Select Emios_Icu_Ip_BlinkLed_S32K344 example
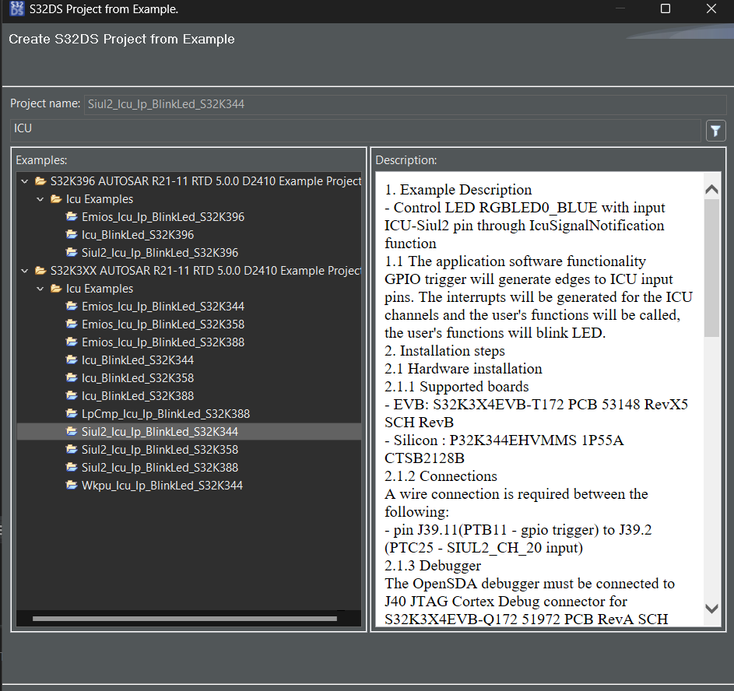 (x=163, y=306)
